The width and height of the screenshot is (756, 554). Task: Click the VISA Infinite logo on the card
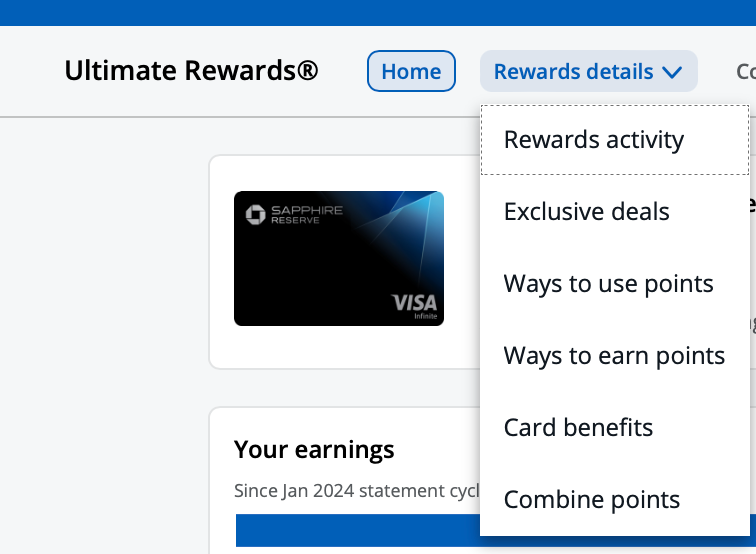coord(414,303)
